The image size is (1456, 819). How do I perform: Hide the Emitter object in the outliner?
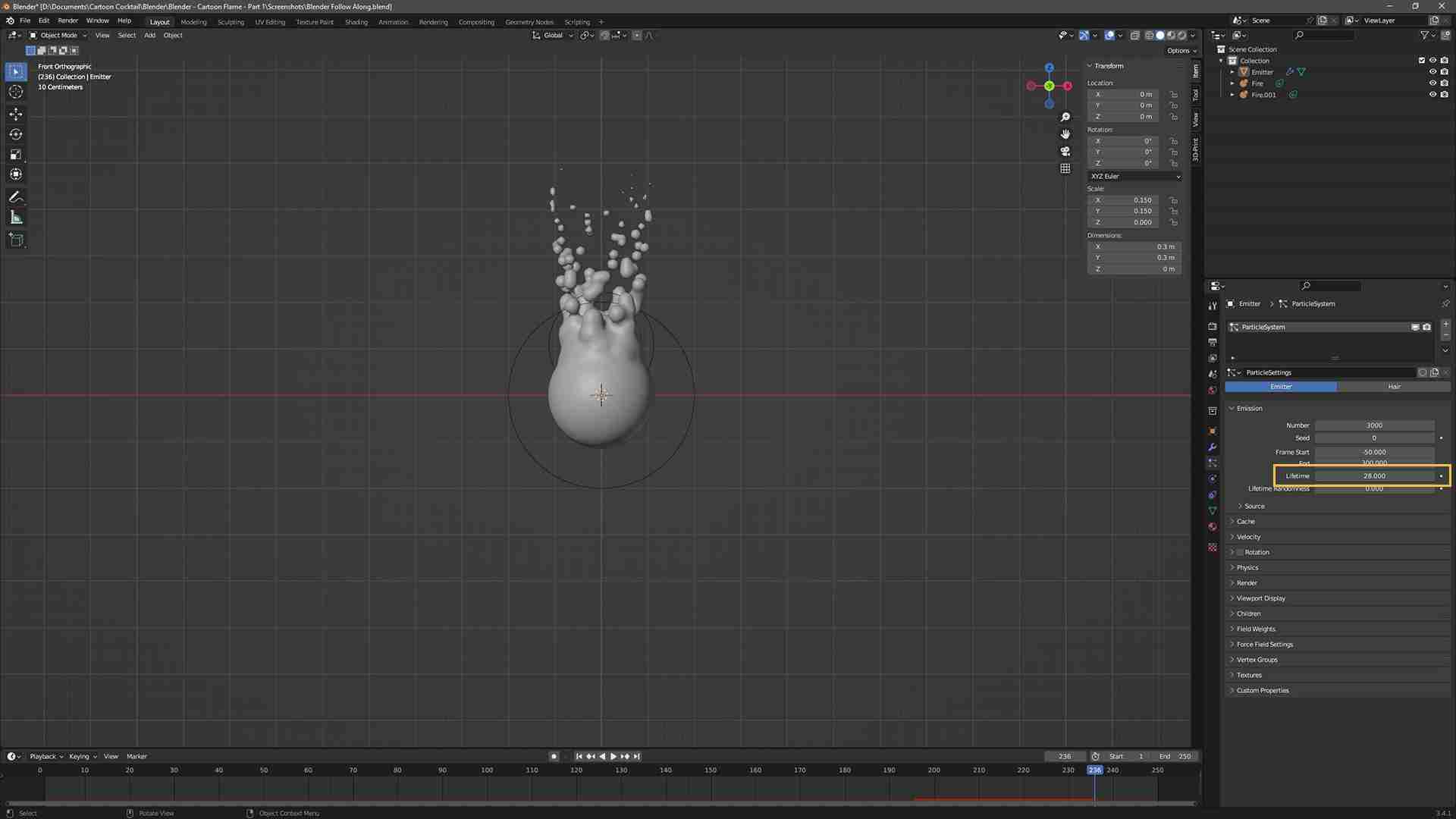1432,72
